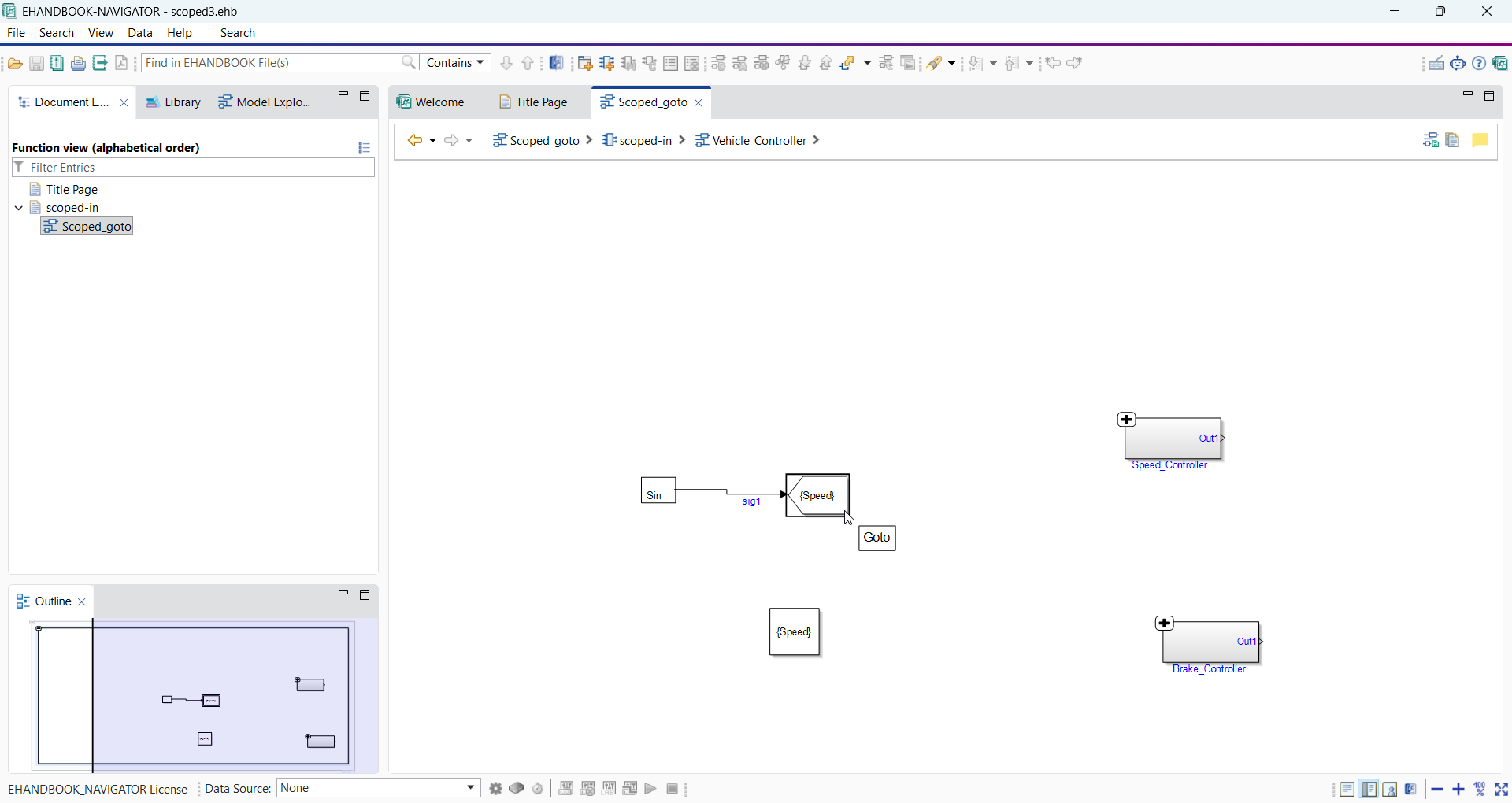Zoom in with the plus icon

[x=1458, y=789]
